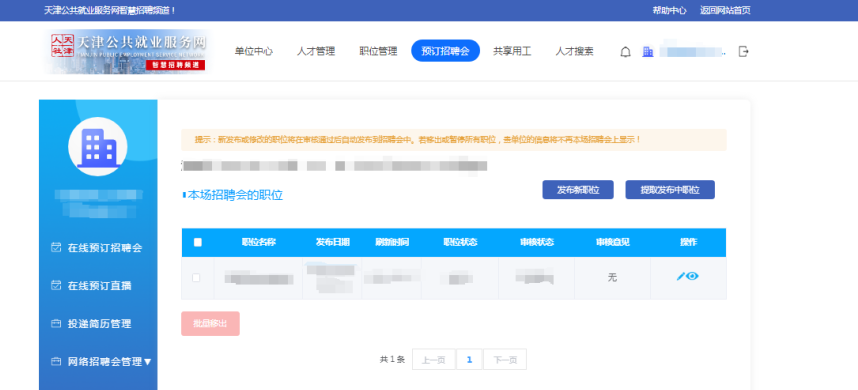
Task: Click the 发布日期 column header
Action: pos(332,242)
